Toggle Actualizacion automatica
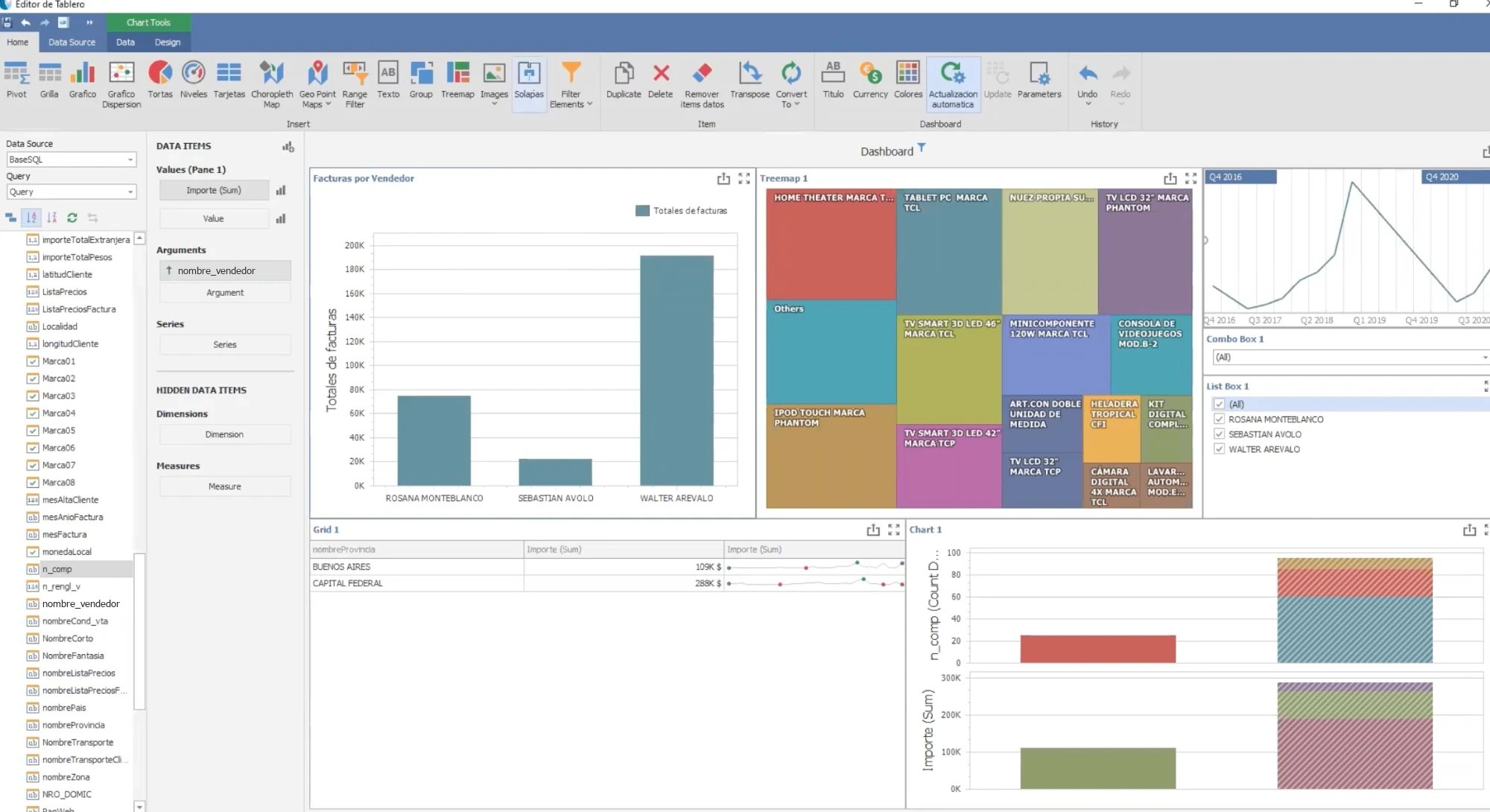This screenshot has width=1490, height=812. pyautogui.click(x=953, y=84)
